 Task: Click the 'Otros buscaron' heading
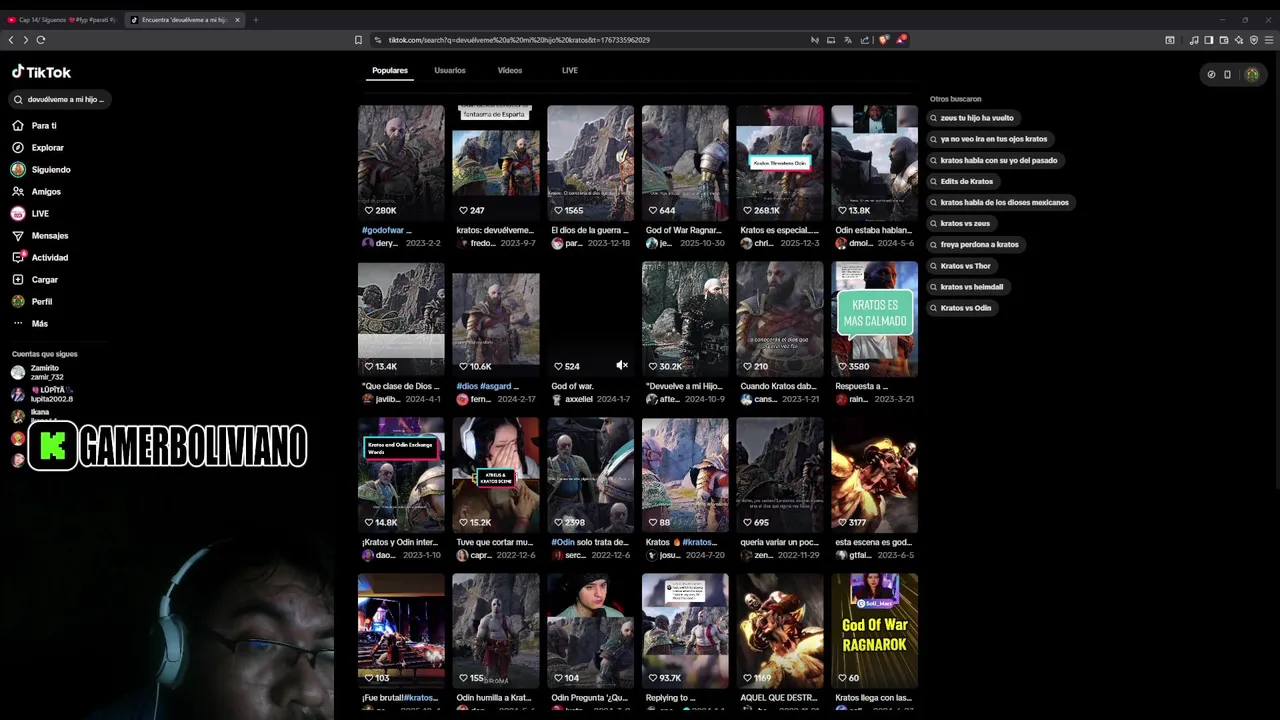(x=956, y=99)
